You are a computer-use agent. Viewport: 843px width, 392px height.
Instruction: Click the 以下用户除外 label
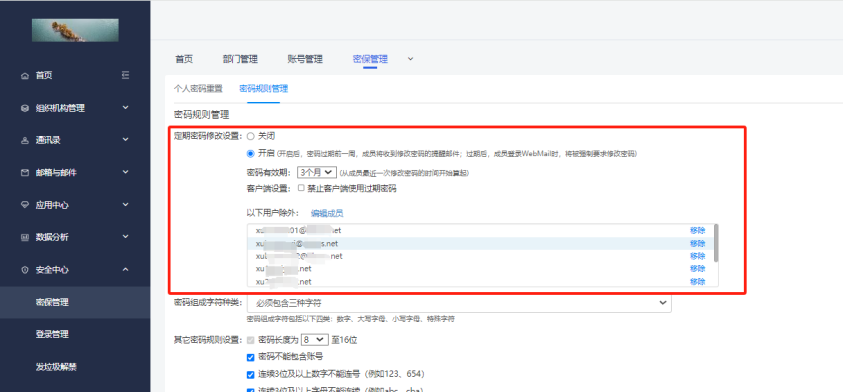[273, 213]
